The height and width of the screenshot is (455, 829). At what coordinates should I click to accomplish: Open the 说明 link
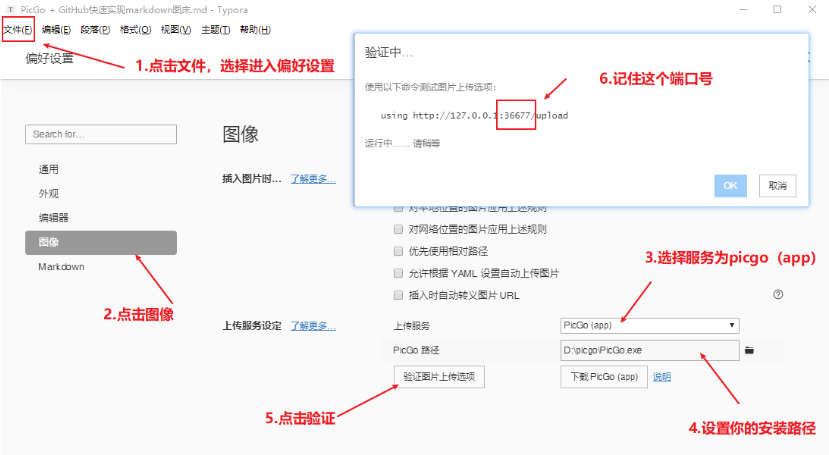[661, 377]
